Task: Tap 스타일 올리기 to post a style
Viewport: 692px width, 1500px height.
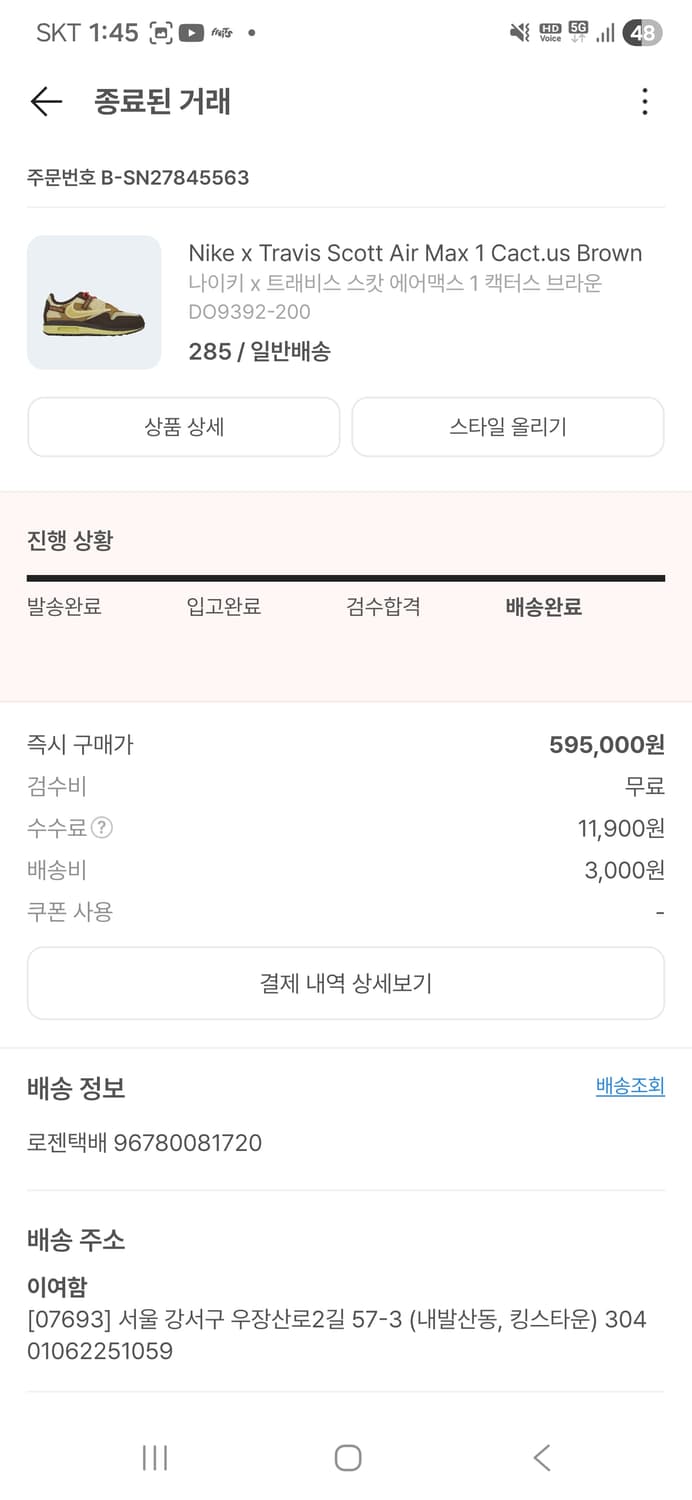Action: pos(508,427)
